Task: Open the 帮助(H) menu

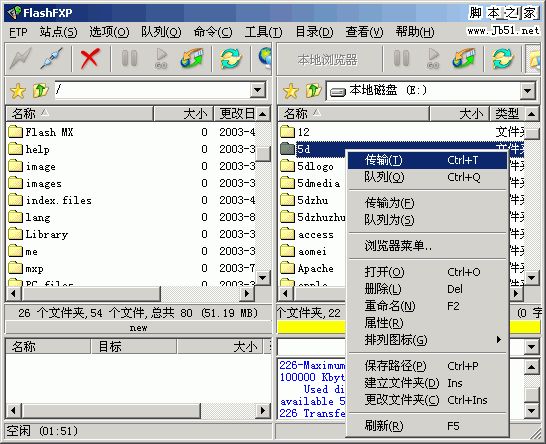Action: [x=415, y=32]
